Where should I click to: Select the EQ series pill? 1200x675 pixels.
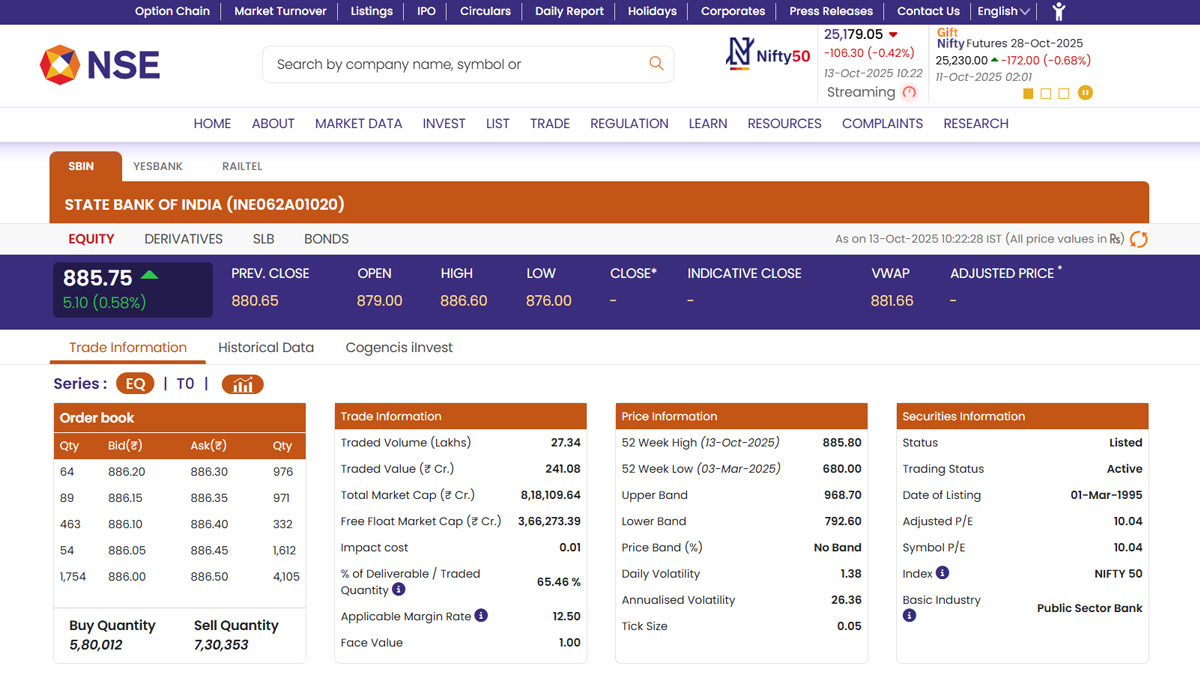click(x=135, y=384)
